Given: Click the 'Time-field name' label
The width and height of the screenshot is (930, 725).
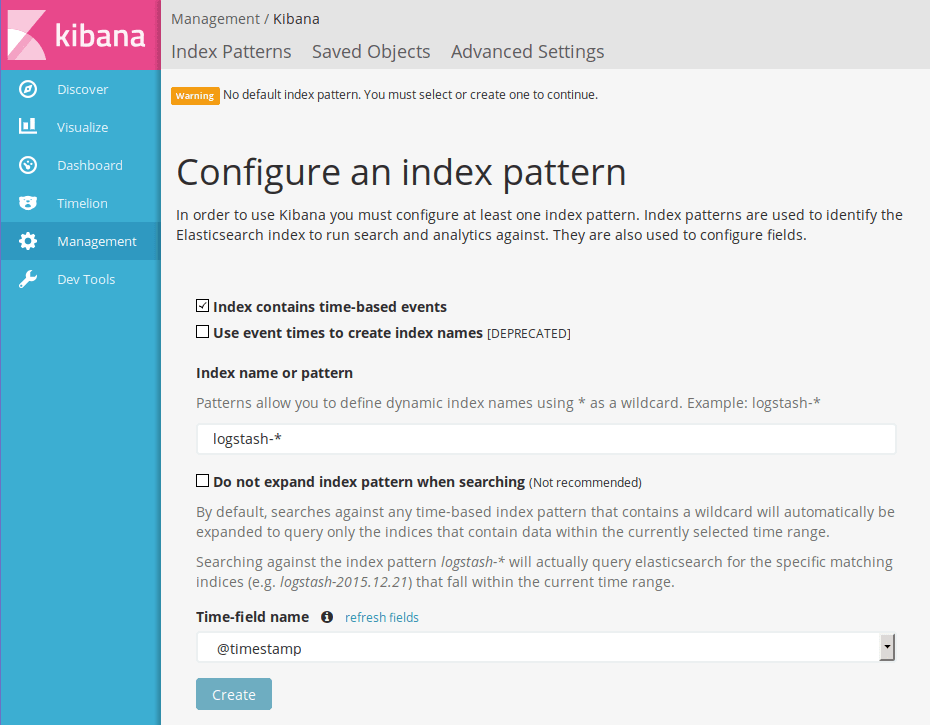Looking at the screenshot, I should pyautogui.click(x=252, y=617).
